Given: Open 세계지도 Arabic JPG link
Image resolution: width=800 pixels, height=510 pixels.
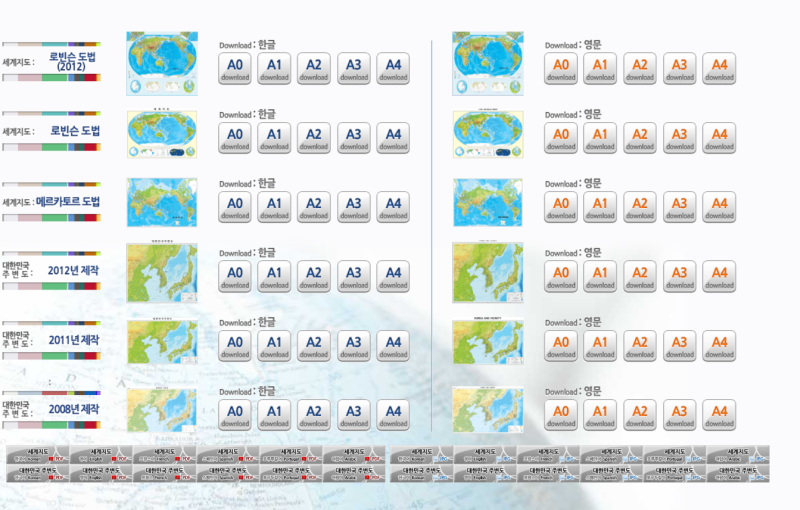Looking at the screenshot, I should coord(738,455).
